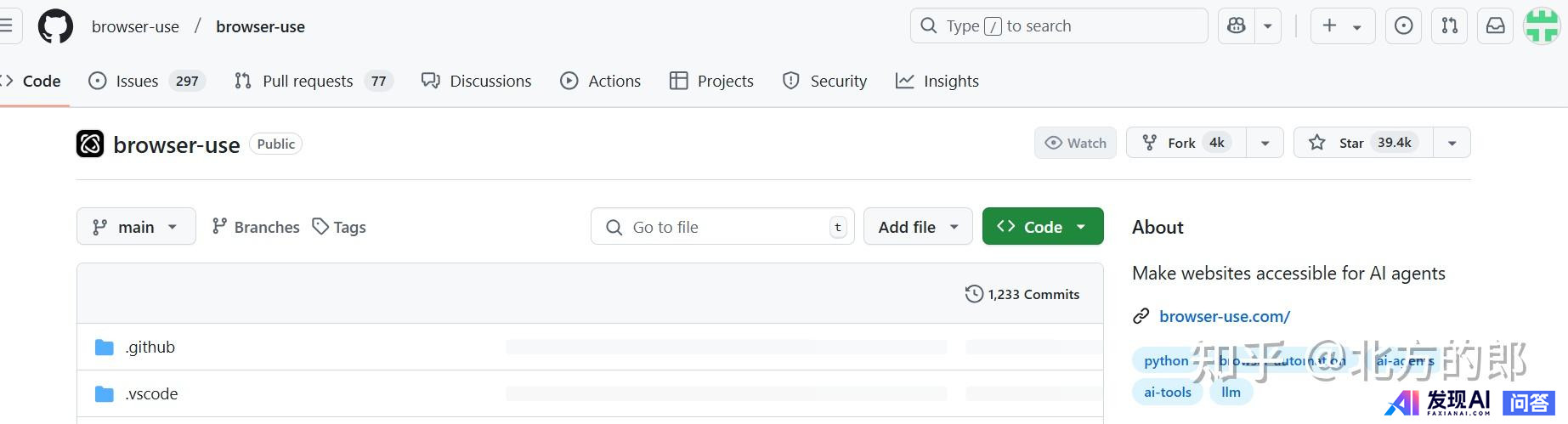Open the Copilot chat icon
This screenshot has width=1568, height=424.
coord(1237,26)
